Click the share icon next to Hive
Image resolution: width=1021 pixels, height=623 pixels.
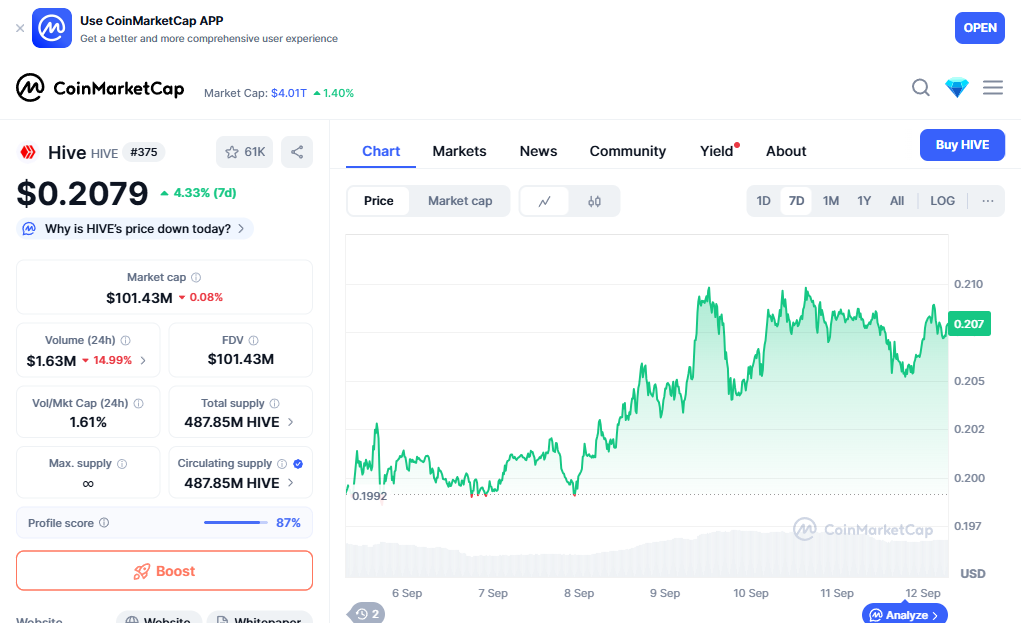297,152
